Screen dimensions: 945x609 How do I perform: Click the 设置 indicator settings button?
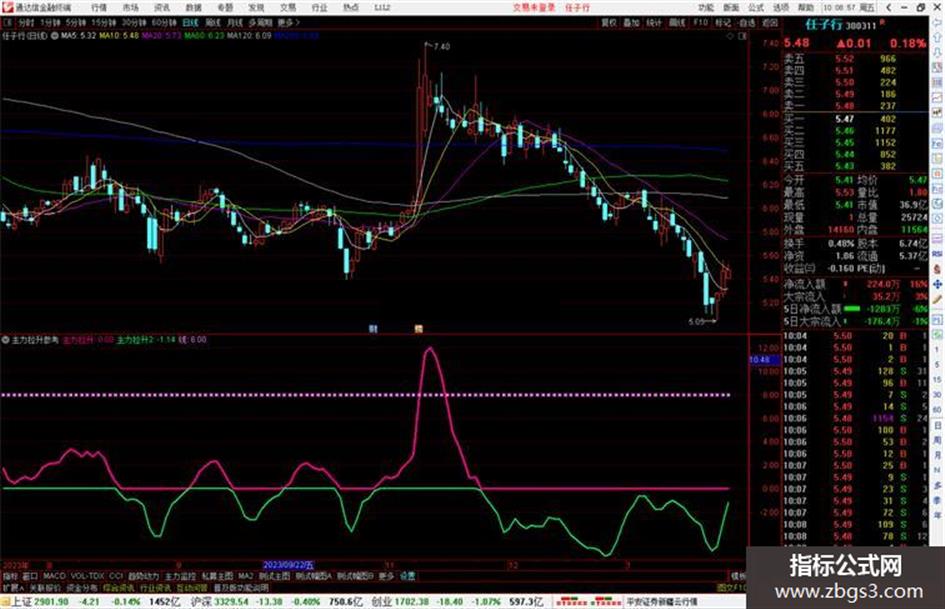(x=407, y=576)
